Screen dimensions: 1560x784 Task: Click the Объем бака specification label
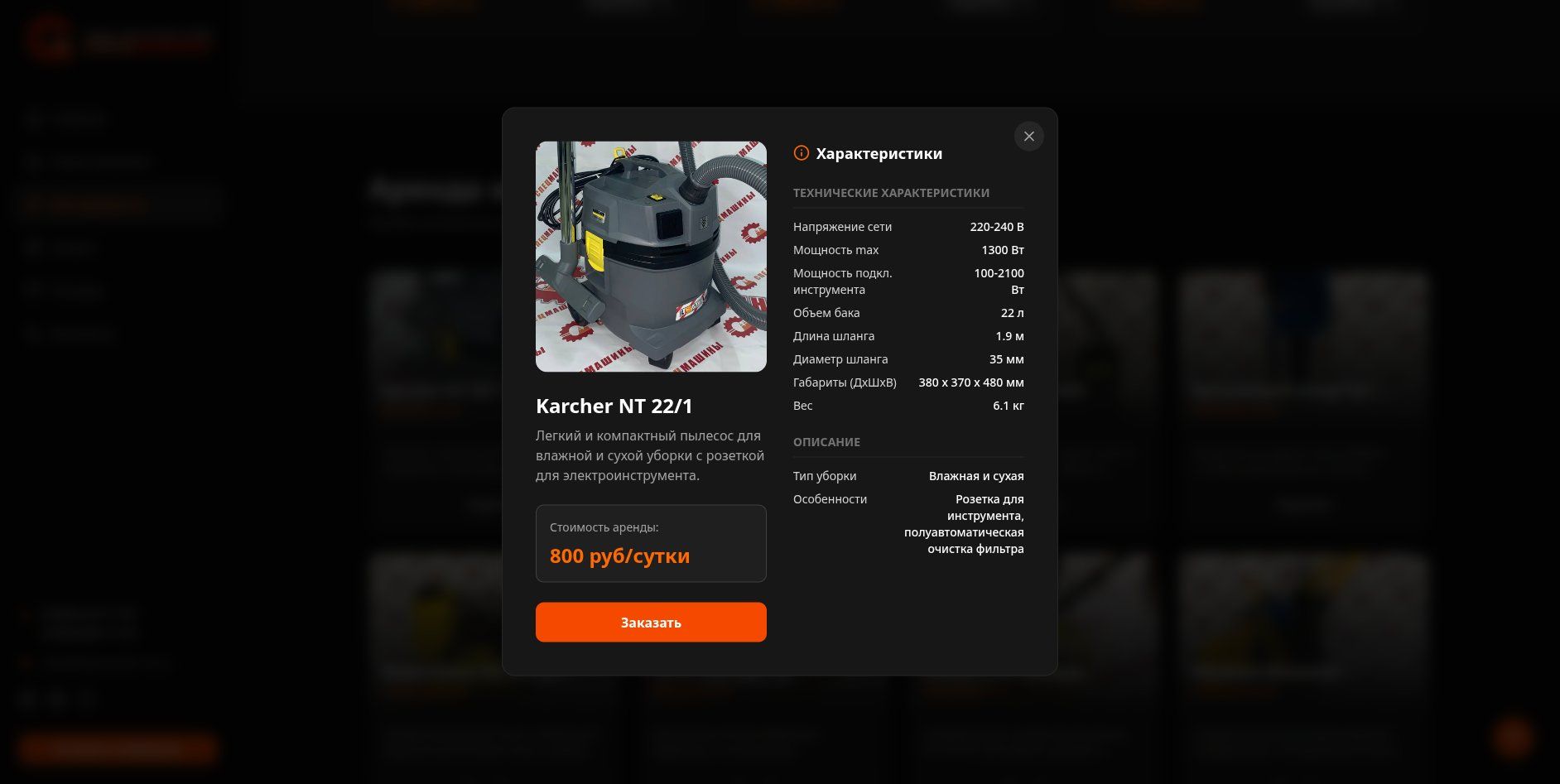[x=826, y=313]
